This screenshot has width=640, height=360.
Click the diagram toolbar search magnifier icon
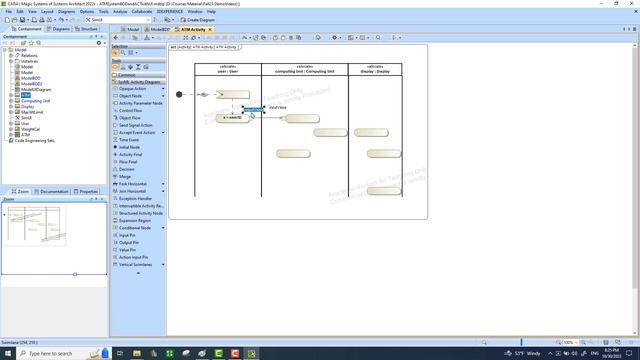click(x=378, y=38)
